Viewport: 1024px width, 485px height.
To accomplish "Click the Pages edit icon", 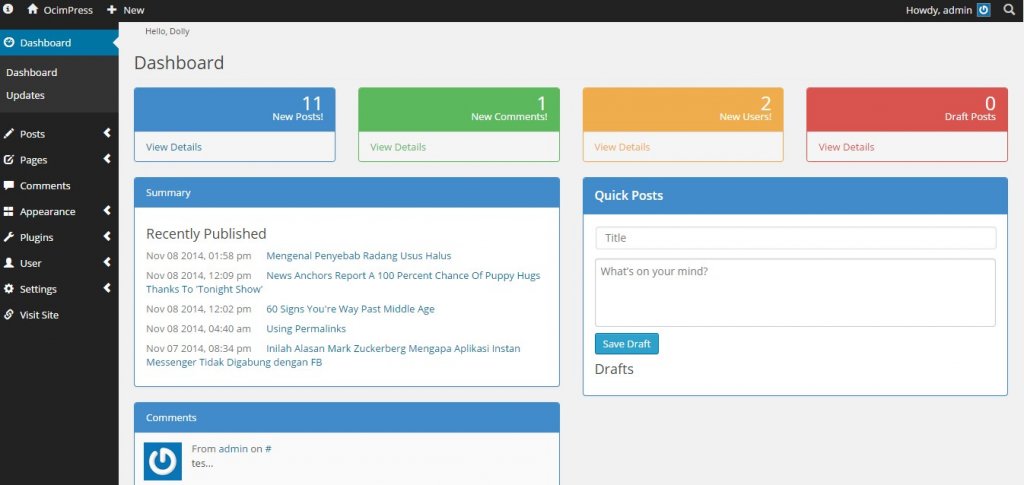I will click(x=8, y=160).
